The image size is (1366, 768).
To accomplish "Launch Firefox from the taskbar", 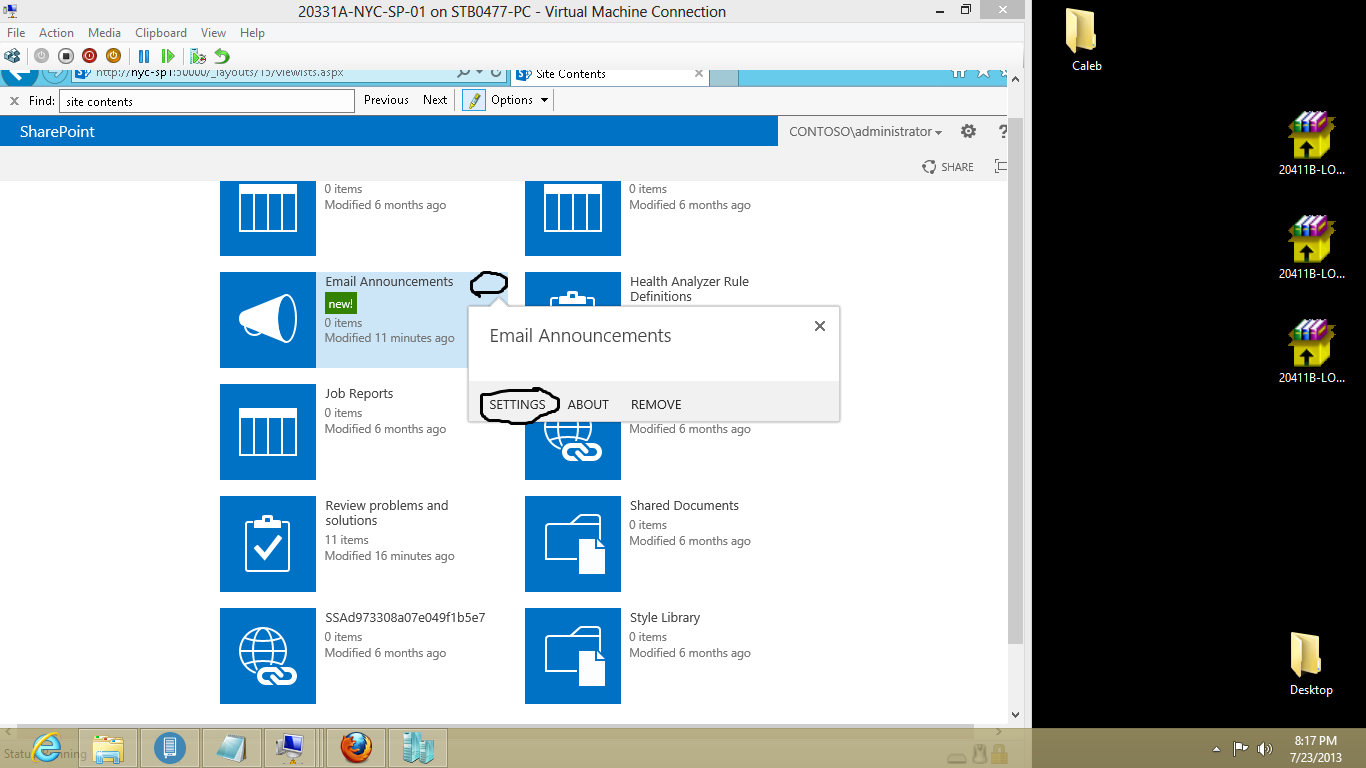I will (355, 747).
